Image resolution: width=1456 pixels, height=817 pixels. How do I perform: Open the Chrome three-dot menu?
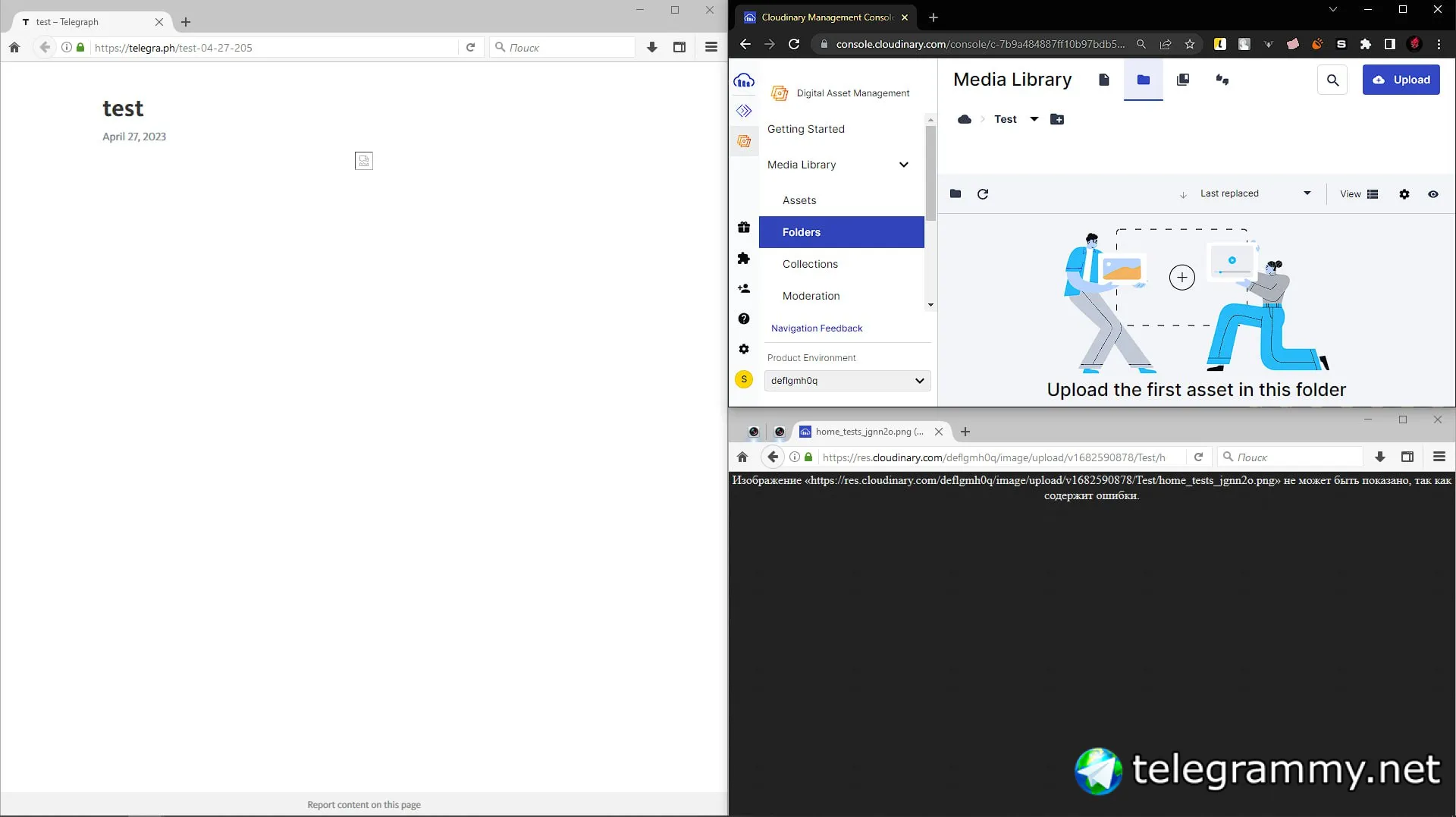pos(1439,44)
